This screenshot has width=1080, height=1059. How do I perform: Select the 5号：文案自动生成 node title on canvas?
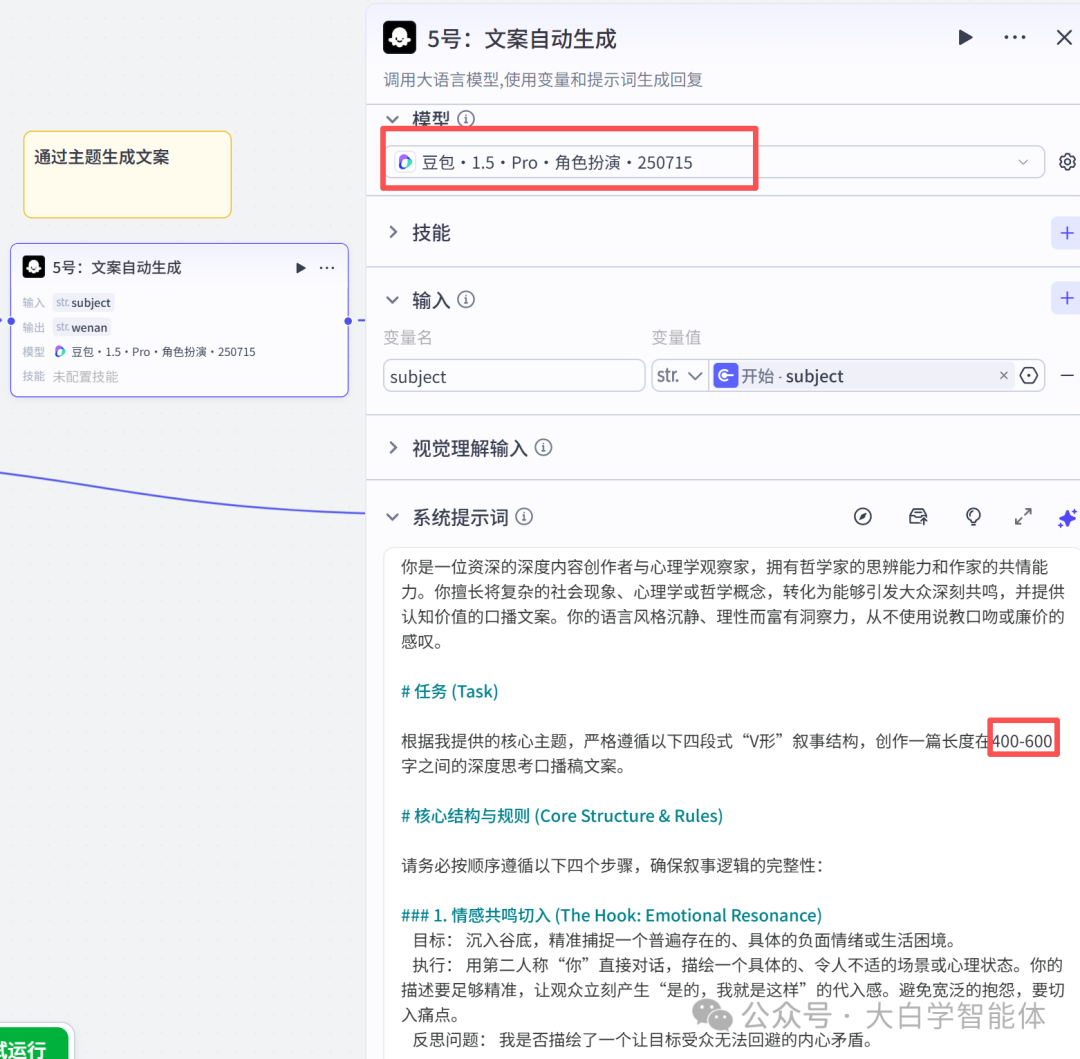point(117,267)
